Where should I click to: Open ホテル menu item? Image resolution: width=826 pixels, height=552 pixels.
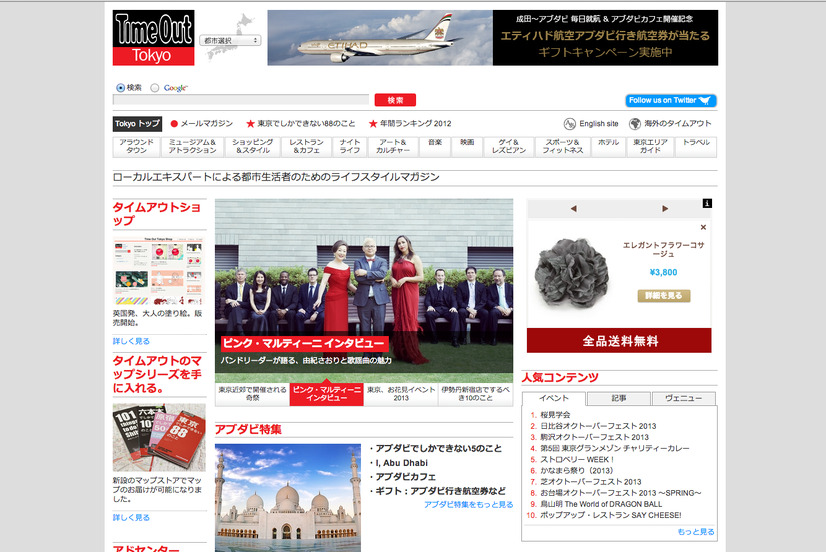608,146
